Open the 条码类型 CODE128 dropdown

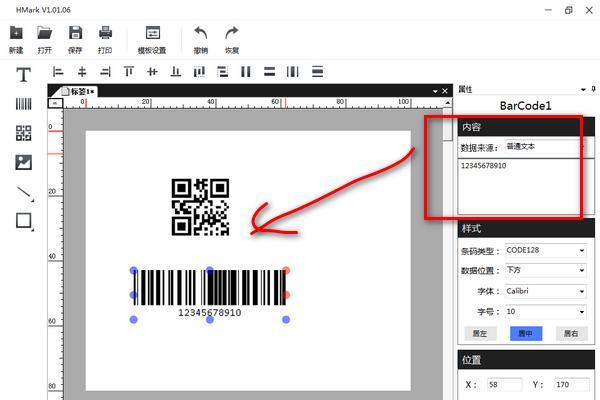[545, 250]
